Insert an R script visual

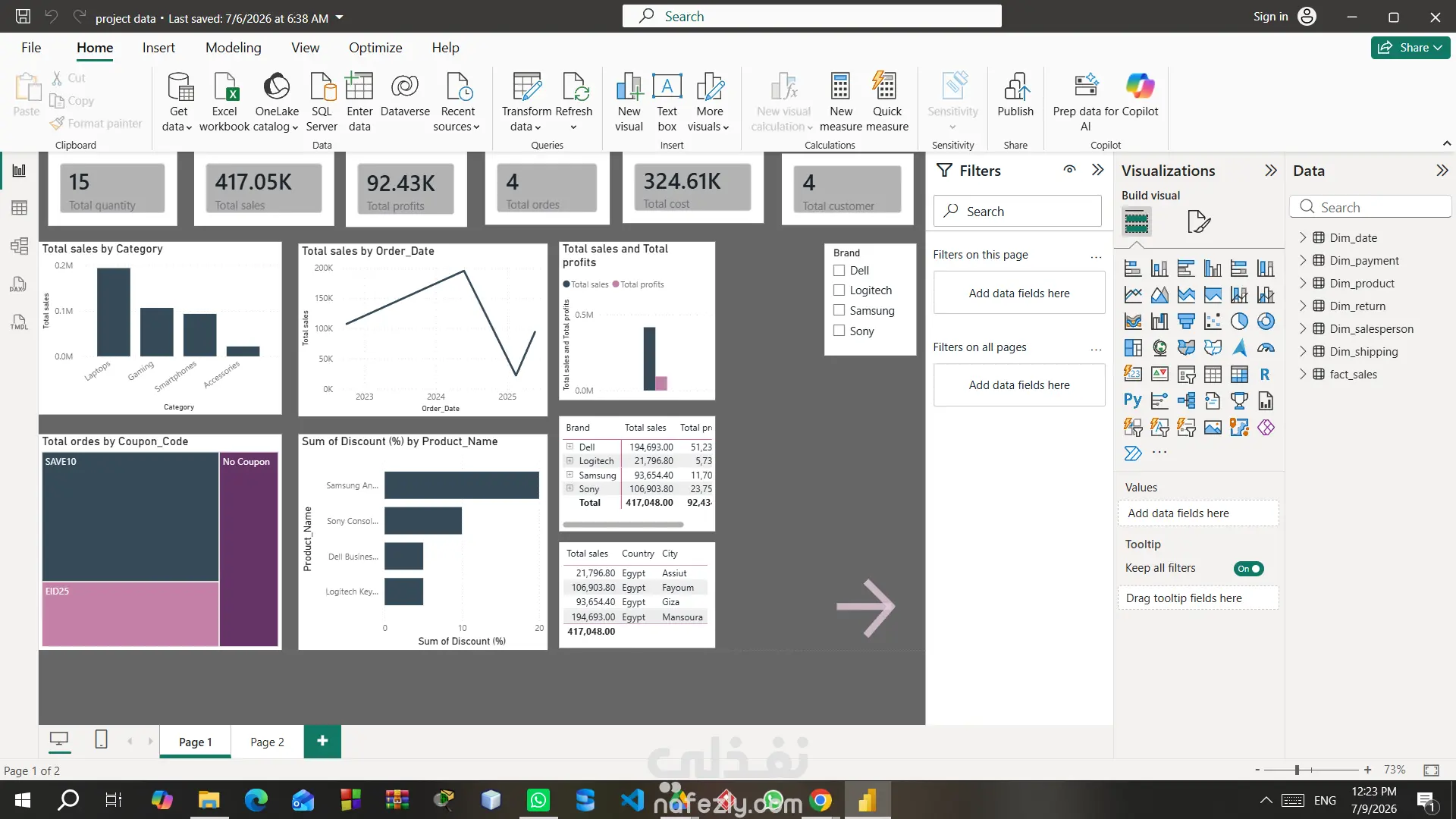click(1266, 375)
